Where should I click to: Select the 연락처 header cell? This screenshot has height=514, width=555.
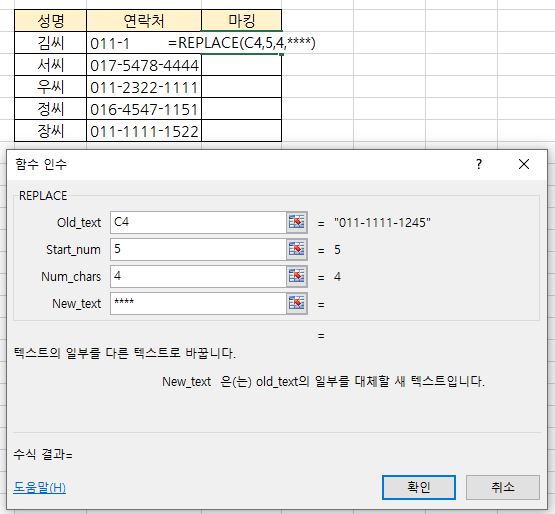tap(144, 21)
